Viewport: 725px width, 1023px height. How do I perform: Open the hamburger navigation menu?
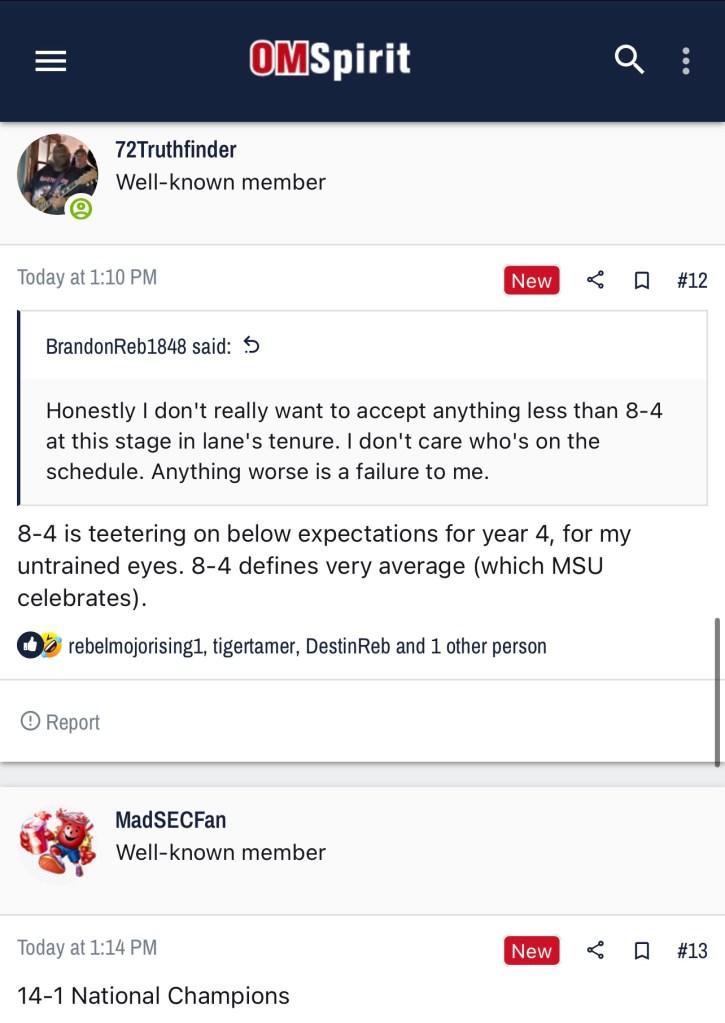pyautogui.click(x=50, y=61)
